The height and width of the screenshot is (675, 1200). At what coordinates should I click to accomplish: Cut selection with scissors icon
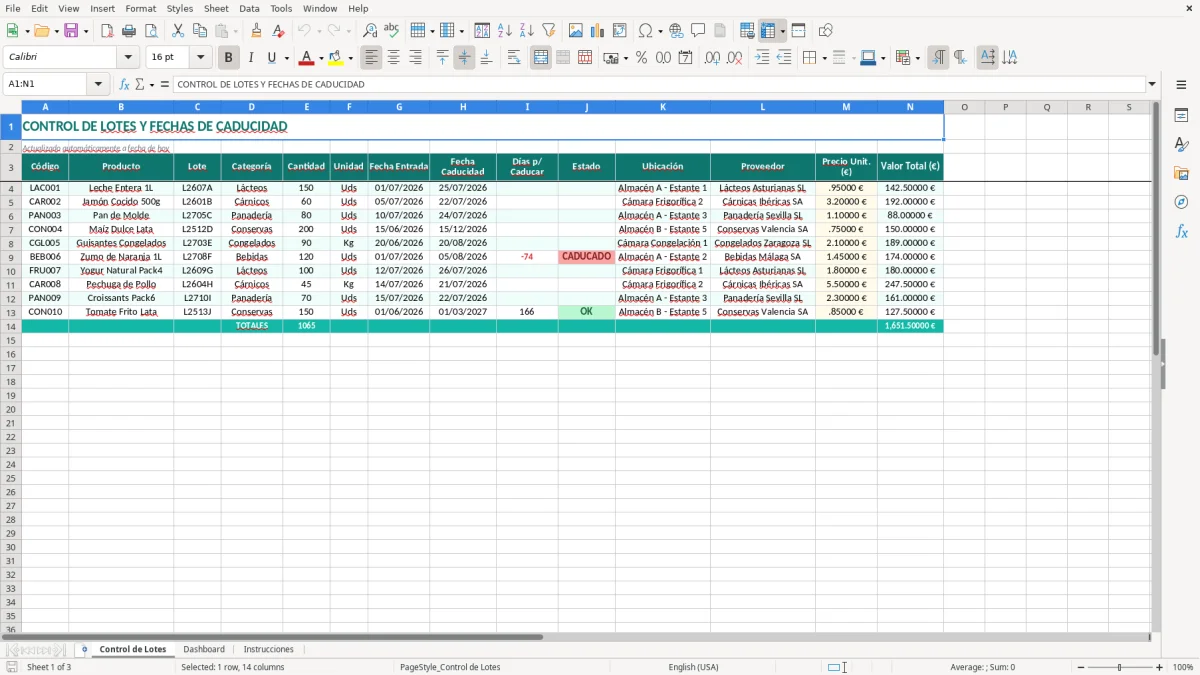pyautogui.click(x=178, y=31)
